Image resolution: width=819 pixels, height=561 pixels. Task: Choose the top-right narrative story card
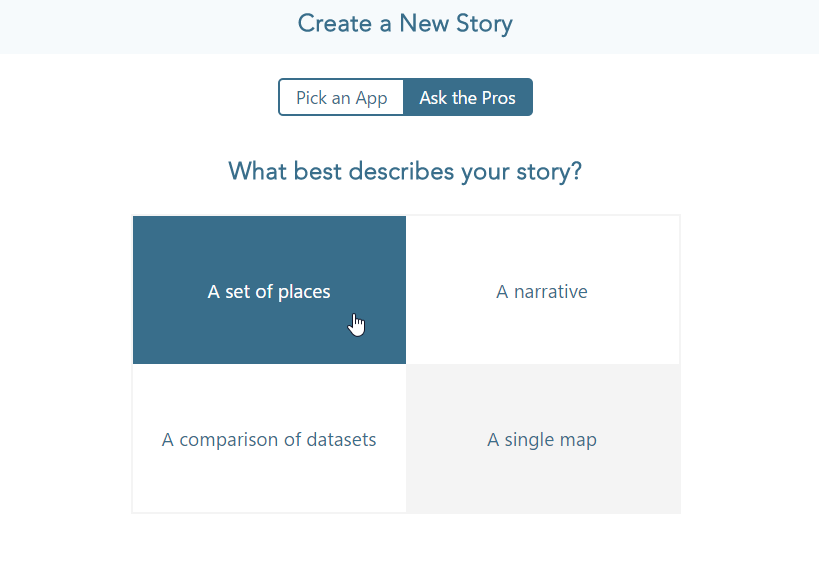[x=542, y=290]
